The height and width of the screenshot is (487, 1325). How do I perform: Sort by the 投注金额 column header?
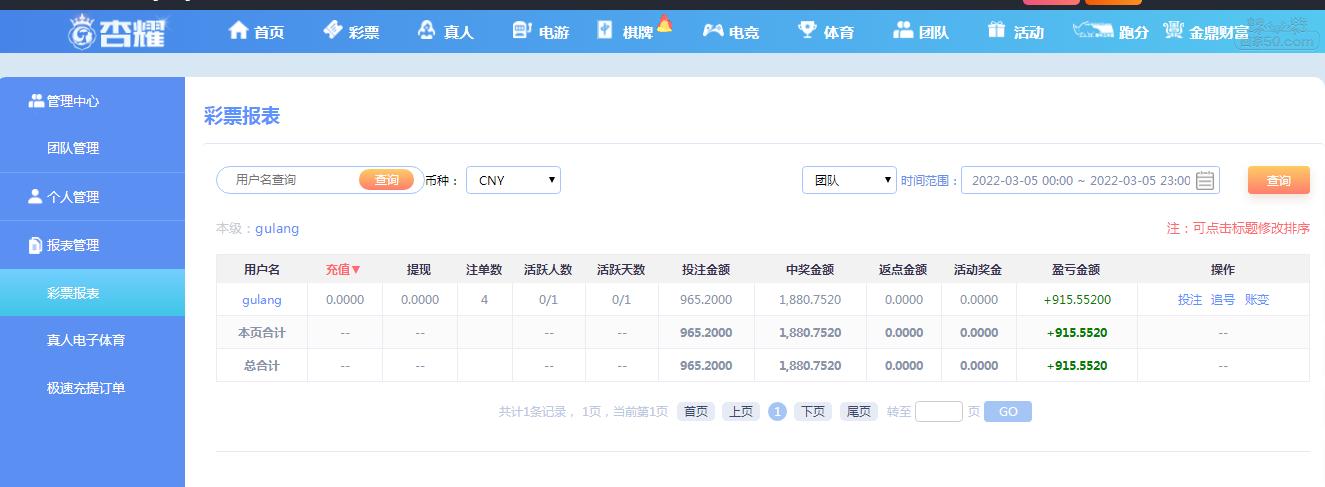tap(706, 270)
